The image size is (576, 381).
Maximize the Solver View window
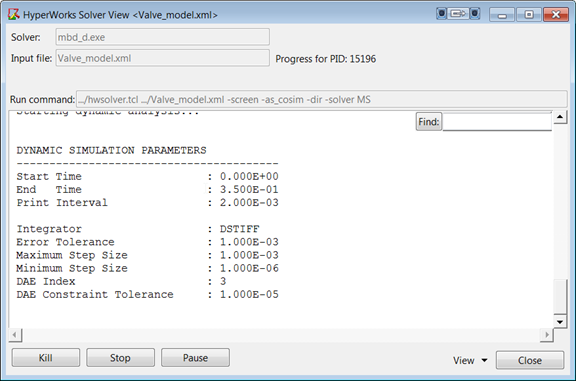pos(529,14)
